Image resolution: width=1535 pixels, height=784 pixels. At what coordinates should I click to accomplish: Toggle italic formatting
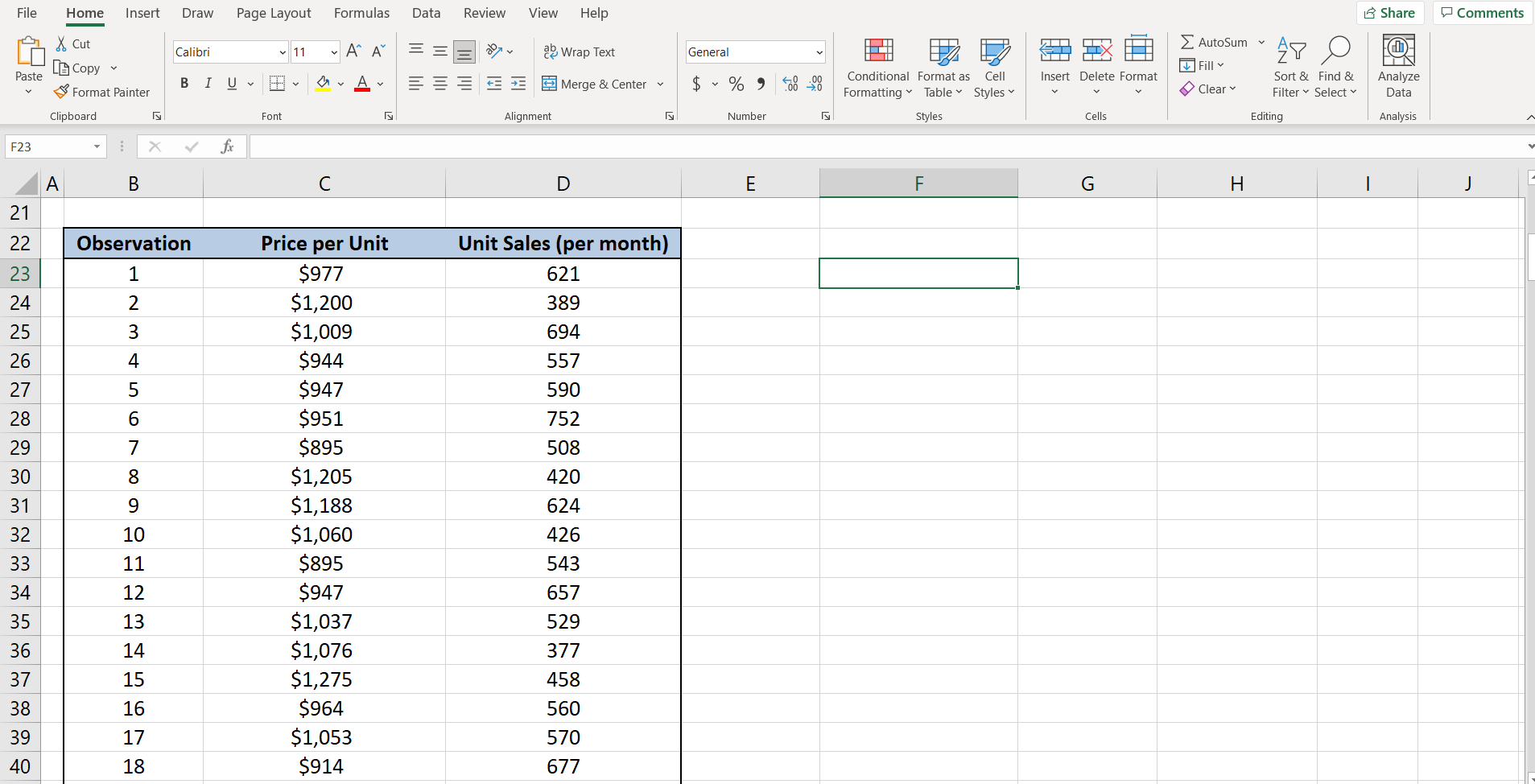pos(208,83)
